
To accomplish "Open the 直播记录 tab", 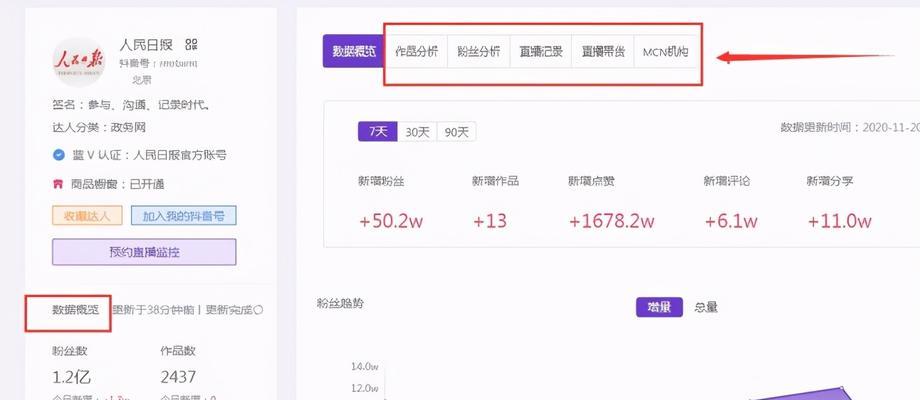I will tap(541, 51).
